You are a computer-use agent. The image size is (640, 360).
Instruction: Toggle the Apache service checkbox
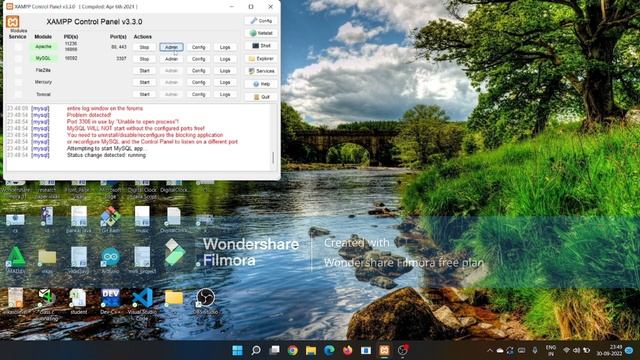(18, 47)
